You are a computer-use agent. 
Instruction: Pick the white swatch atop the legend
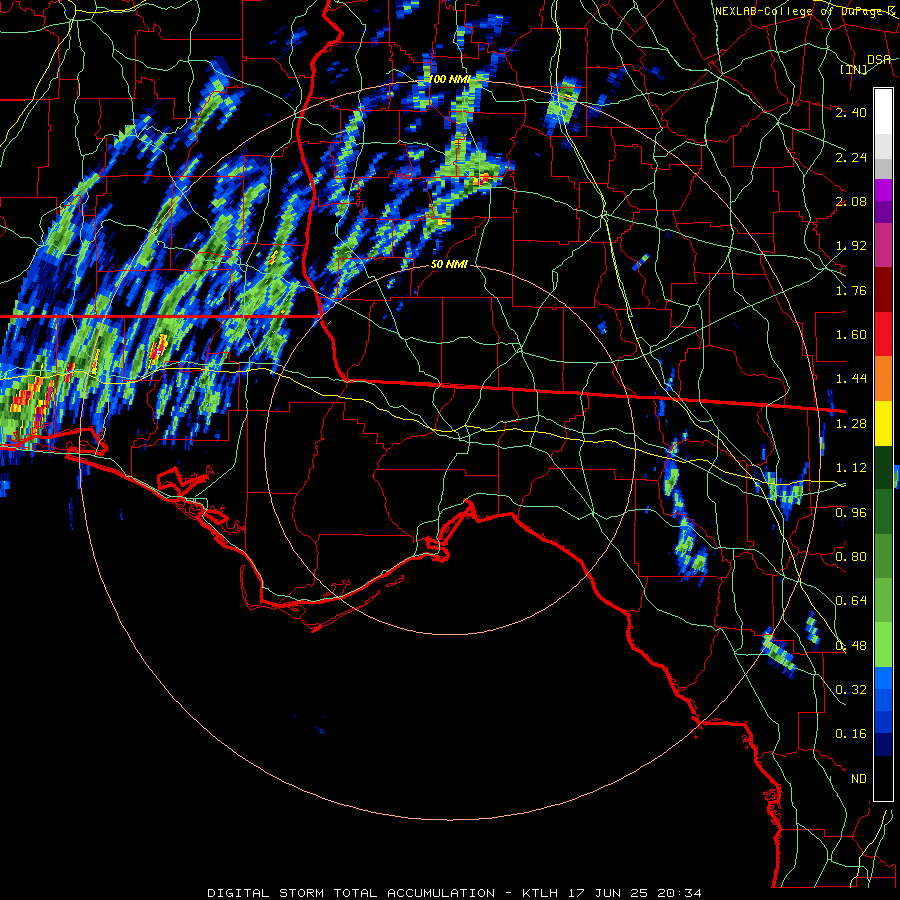883,112
